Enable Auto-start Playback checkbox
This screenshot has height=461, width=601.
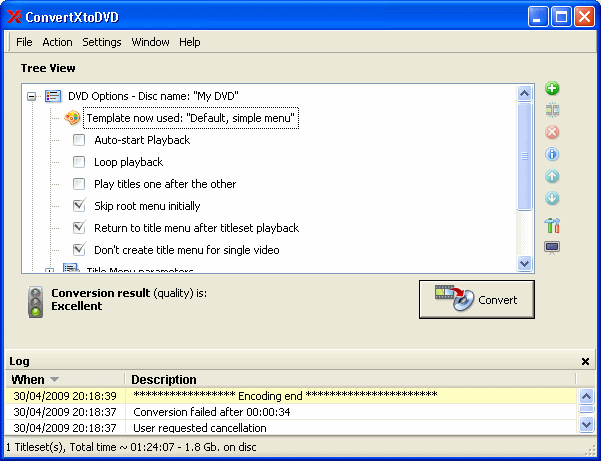(79, 140)
